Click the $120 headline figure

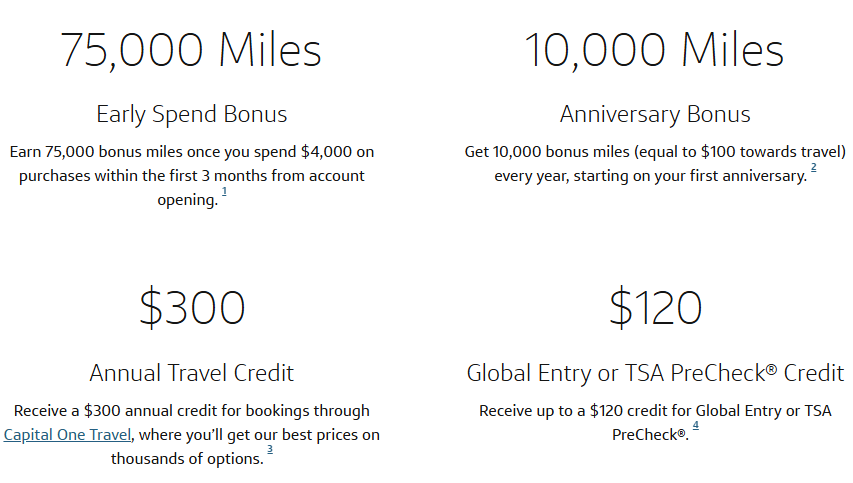[x=655, y=308]
